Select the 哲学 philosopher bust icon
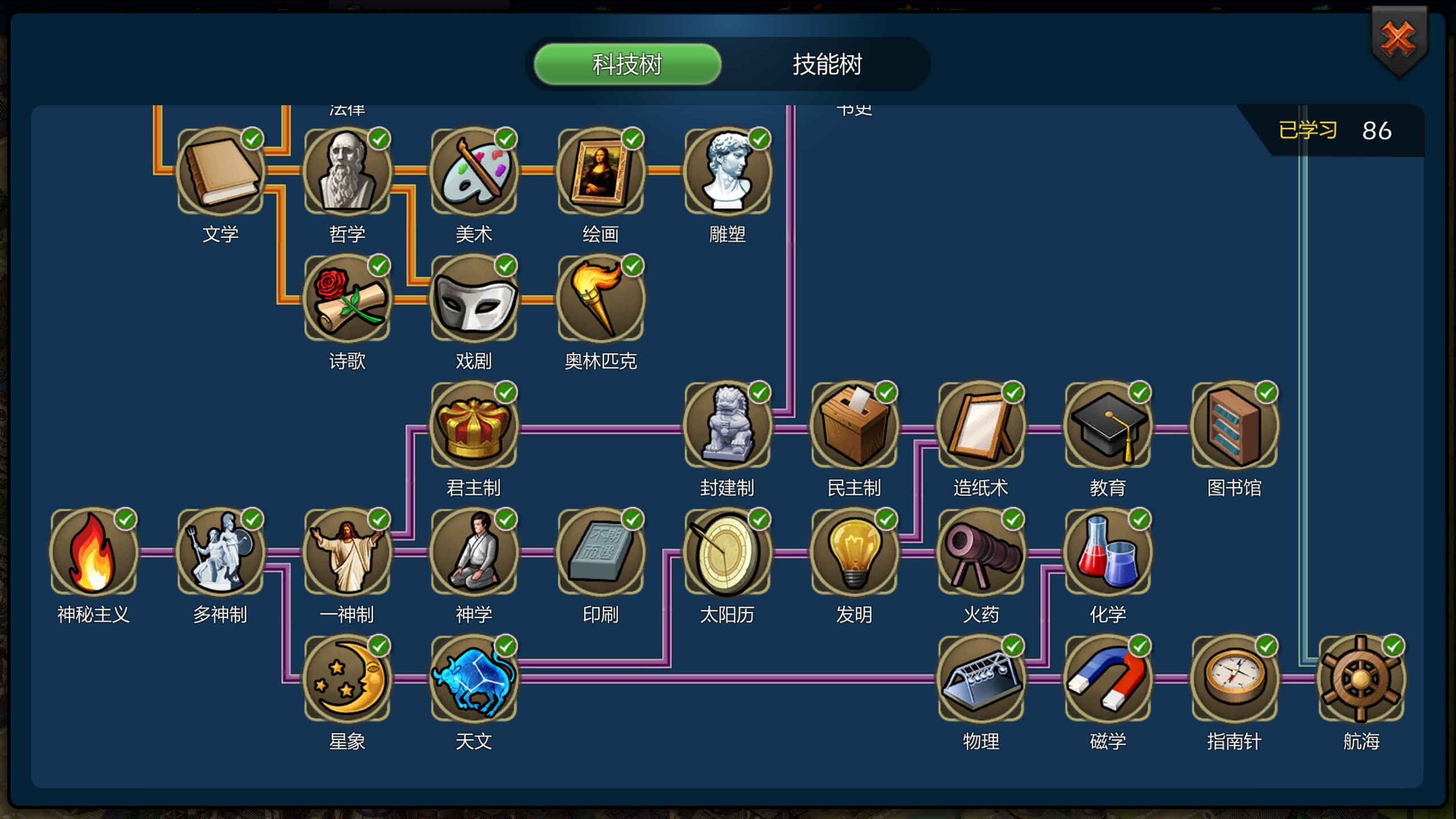The image size is (1456, 819). coord(347,171)
